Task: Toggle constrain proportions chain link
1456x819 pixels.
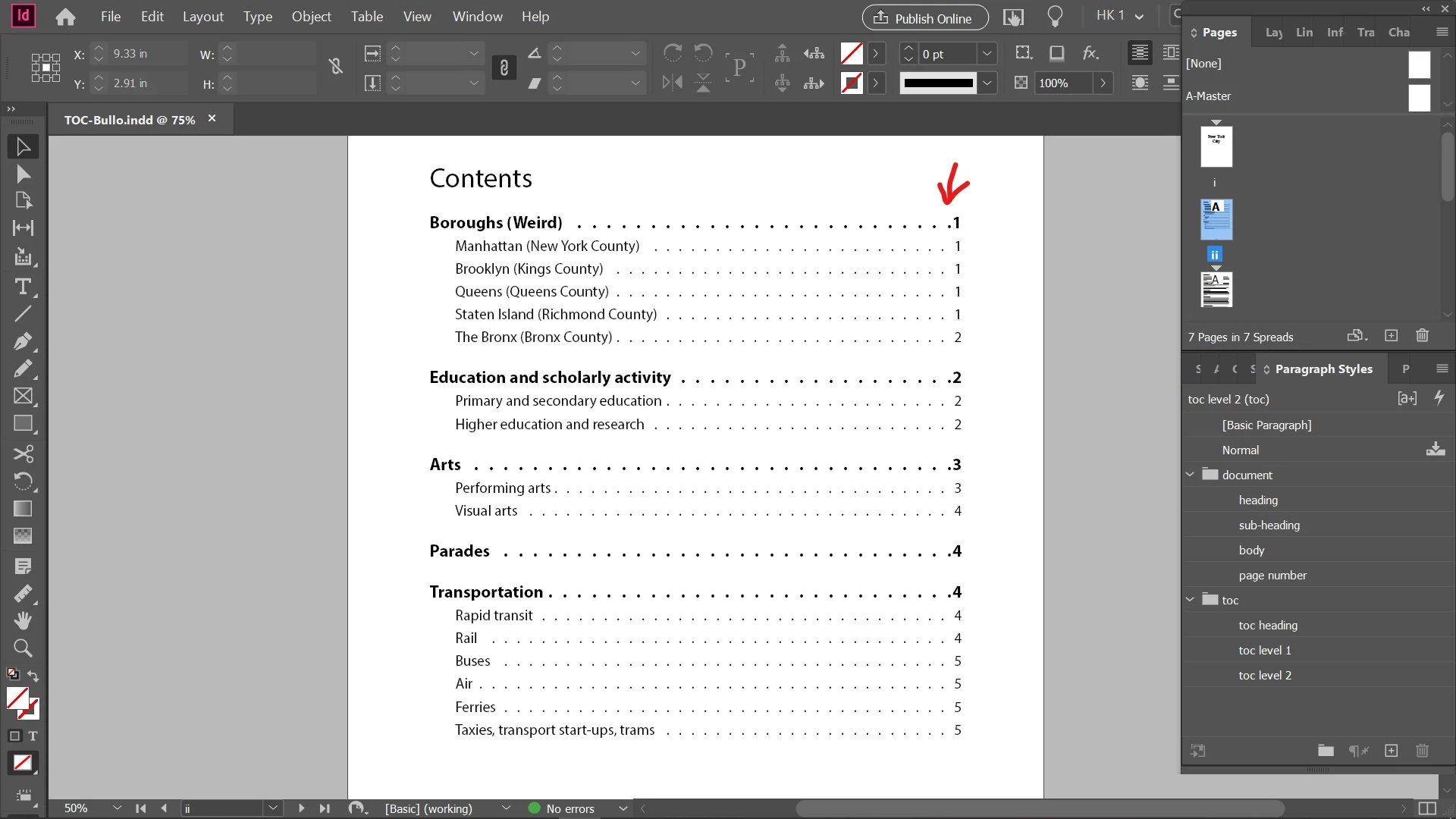Action: pos(504,68)
